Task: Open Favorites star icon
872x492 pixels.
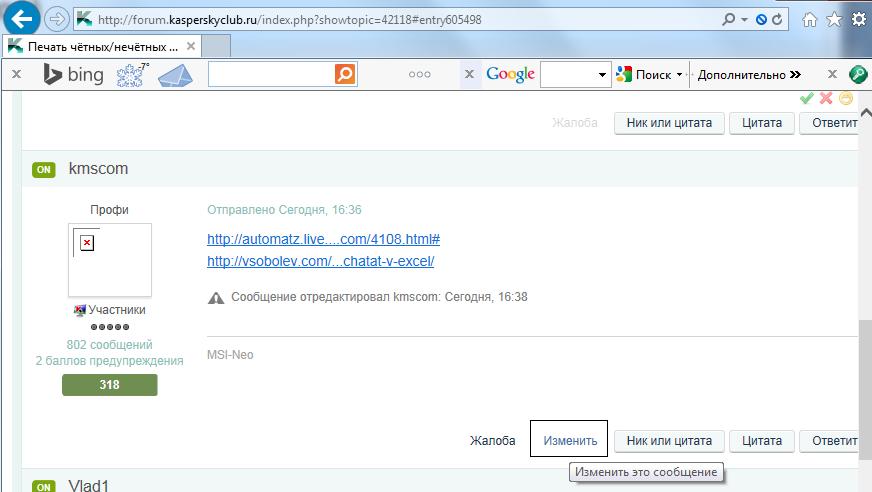Action: [834, 19]
